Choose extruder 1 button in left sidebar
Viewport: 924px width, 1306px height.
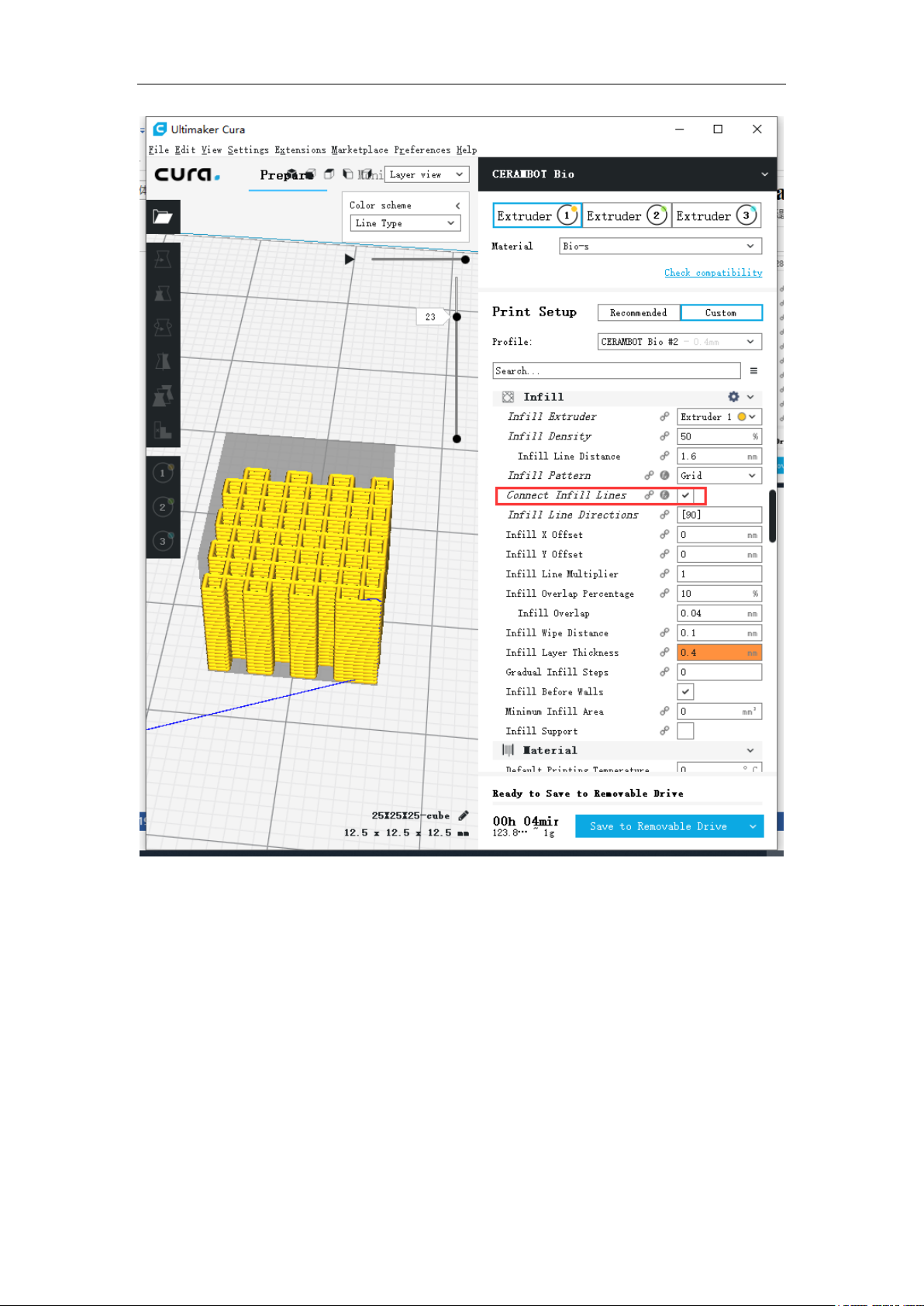[x=163, y=473]
